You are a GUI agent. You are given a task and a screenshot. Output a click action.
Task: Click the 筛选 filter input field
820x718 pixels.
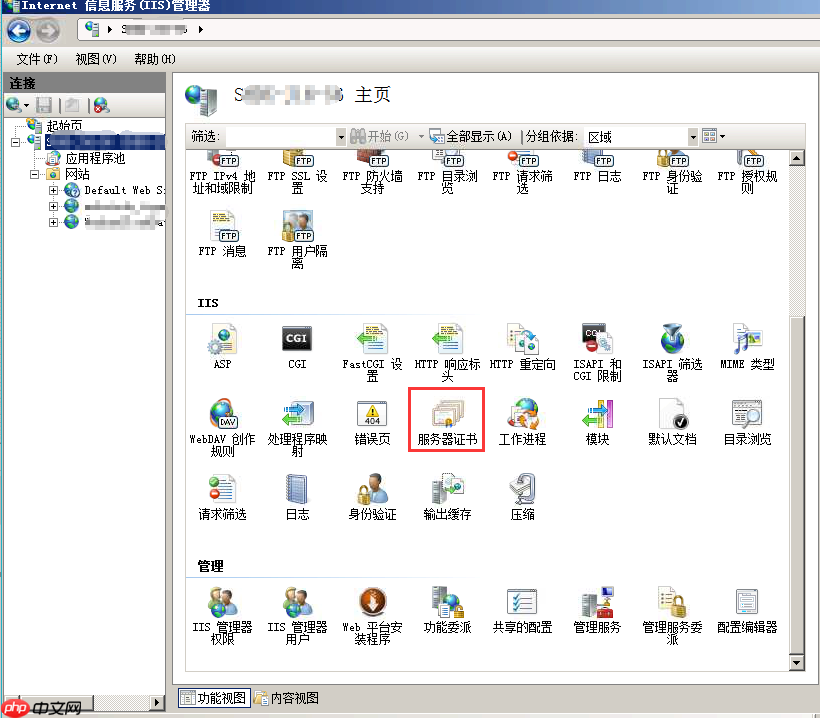pos(281,137)
